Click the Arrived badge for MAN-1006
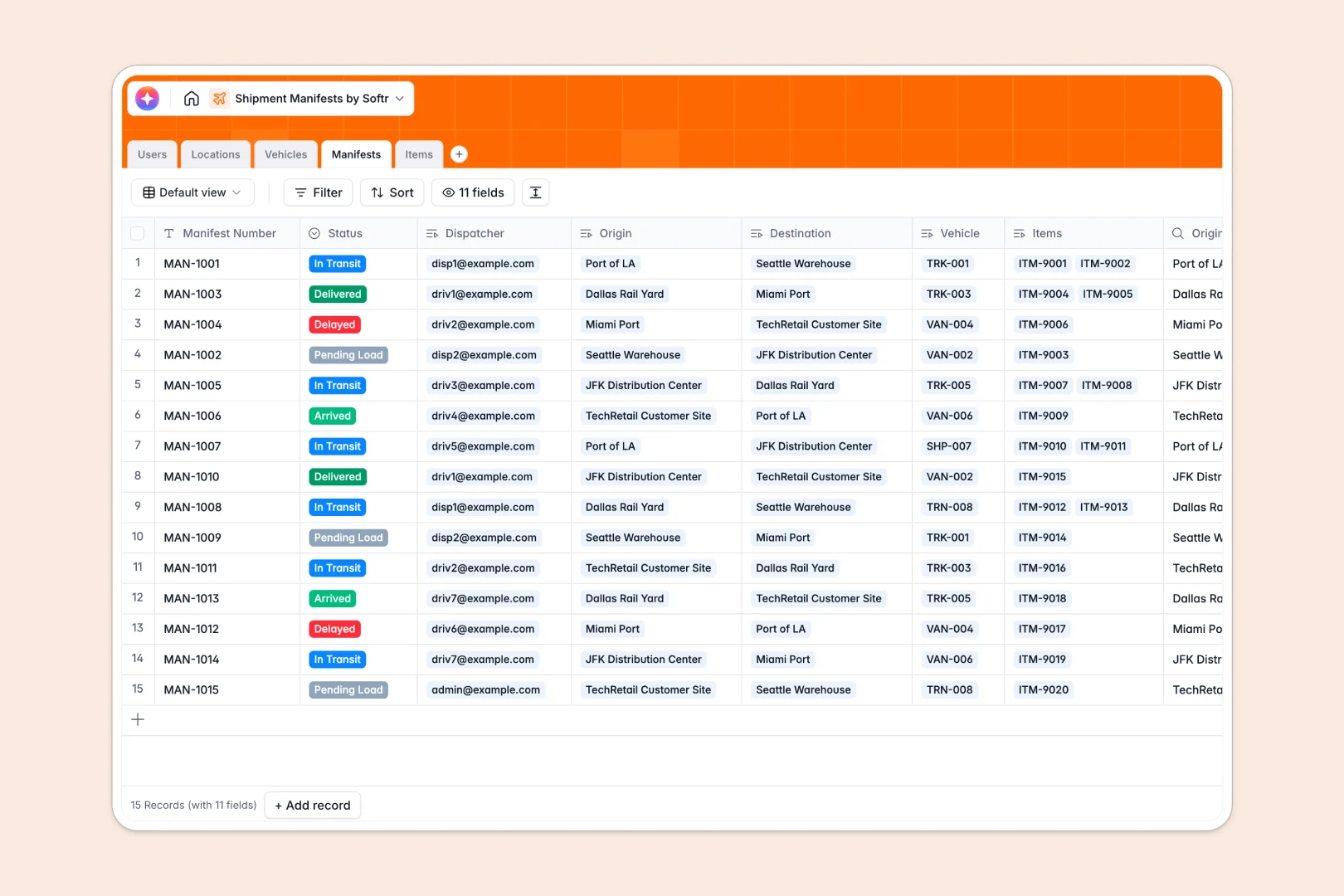Image resolution: width=1344 pixels, height=896 pixels. (x=333, y=416)
